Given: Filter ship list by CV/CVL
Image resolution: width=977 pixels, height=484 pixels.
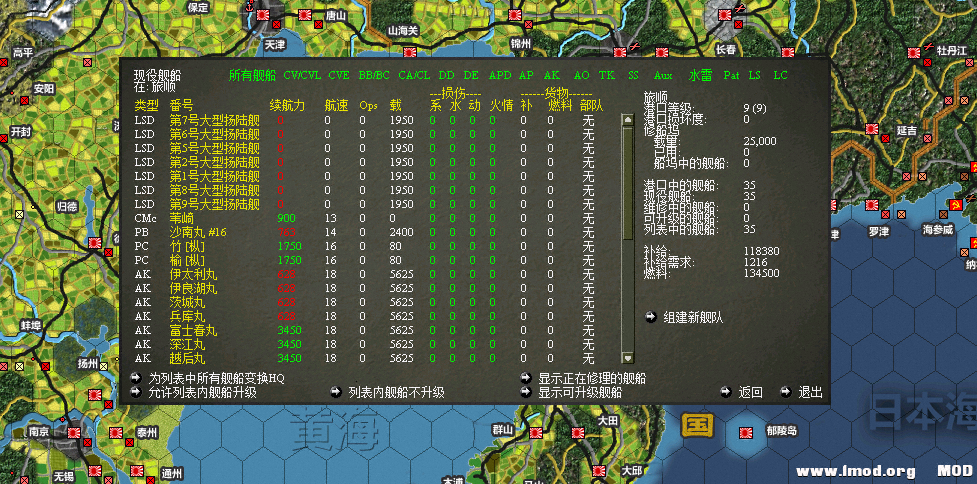Looking at the screenshot, I should pos(302,75).
